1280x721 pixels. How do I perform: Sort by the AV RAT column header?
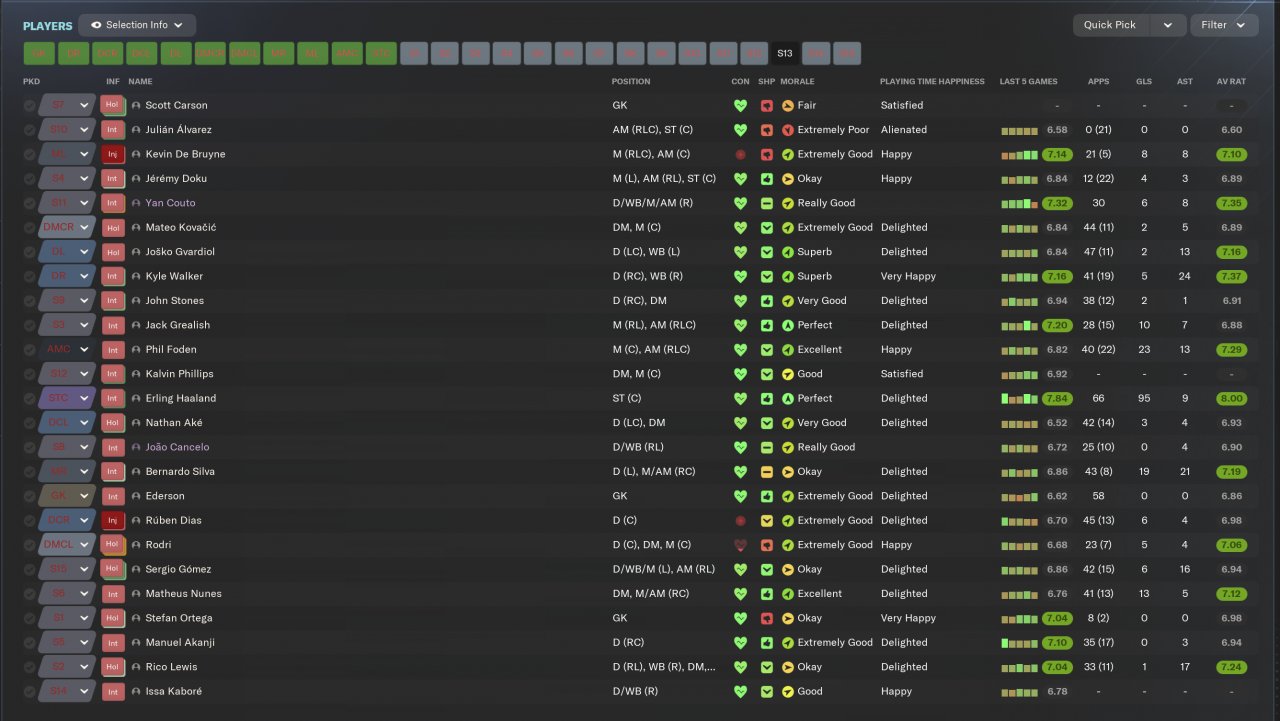[x=1231, y=82]
